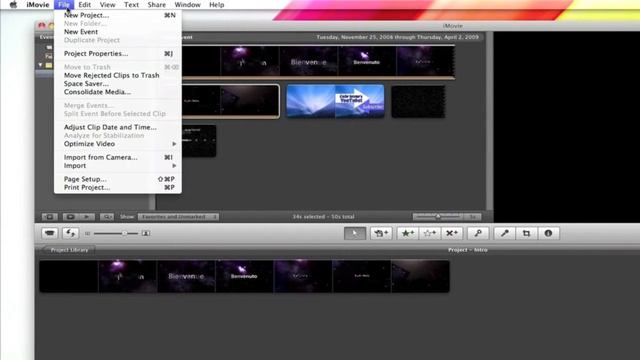The height and width of the screenshot is (360, 640).
Task: Open the Apple menu
Action: pyautogui.click(x=13, y=5)
